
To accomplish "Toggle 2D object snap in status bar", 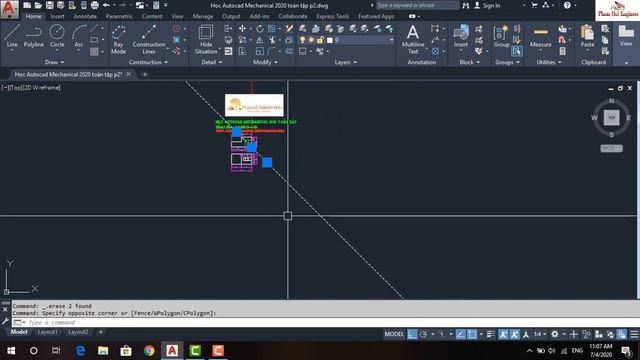I will point(472,334).
